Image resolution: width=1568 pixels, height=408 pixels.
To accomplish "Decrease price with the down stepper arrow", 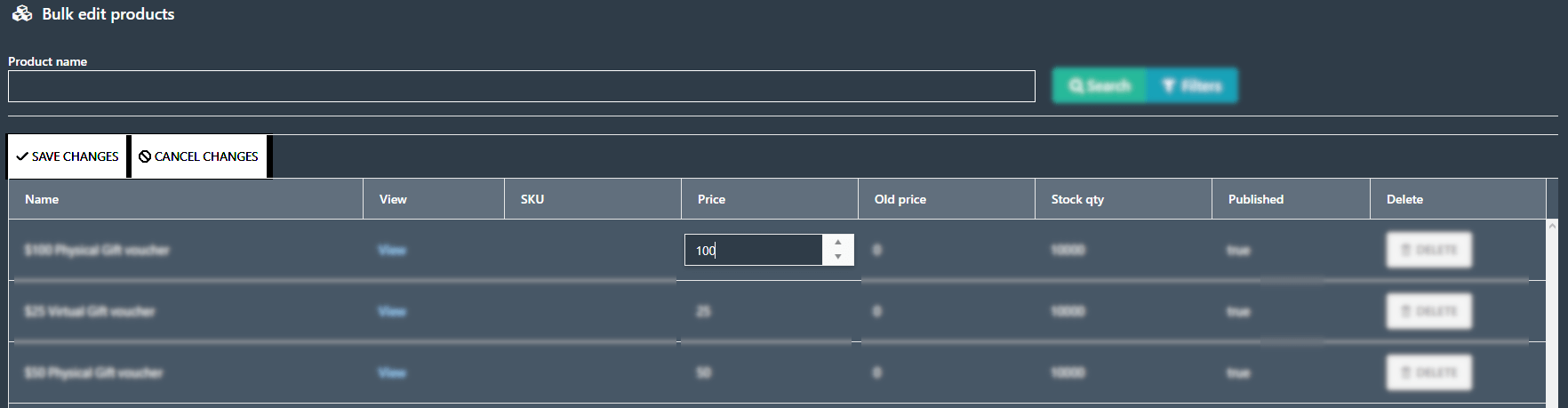I will click(x=838, y=257).
